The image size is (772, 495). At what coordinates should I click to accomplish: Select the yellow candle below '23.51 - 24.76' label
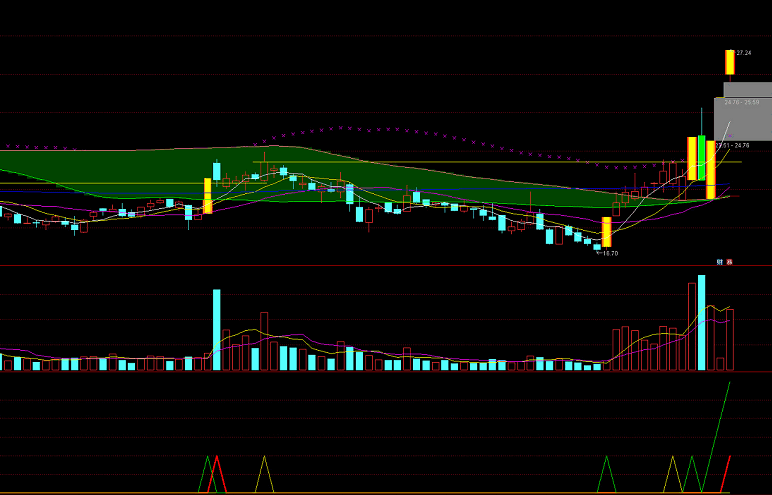(x=710, y=170)
